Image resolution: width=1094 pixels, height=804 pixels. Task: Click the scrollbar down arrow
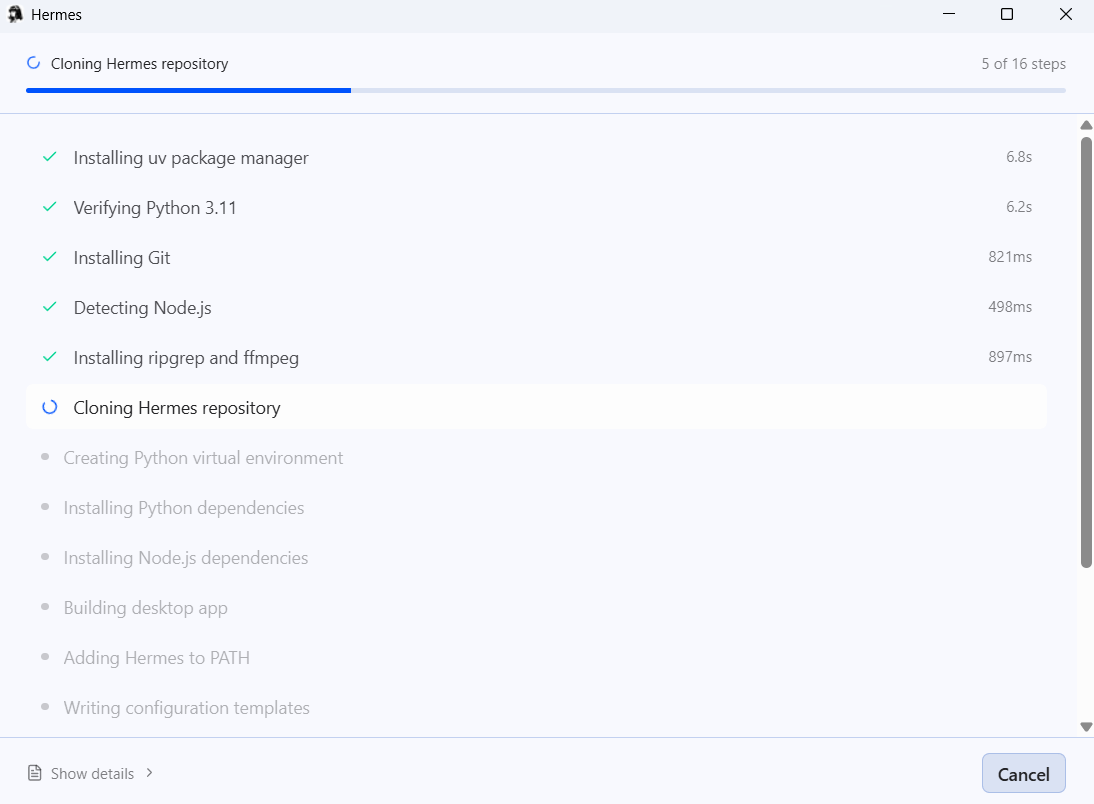point(1086,727)
